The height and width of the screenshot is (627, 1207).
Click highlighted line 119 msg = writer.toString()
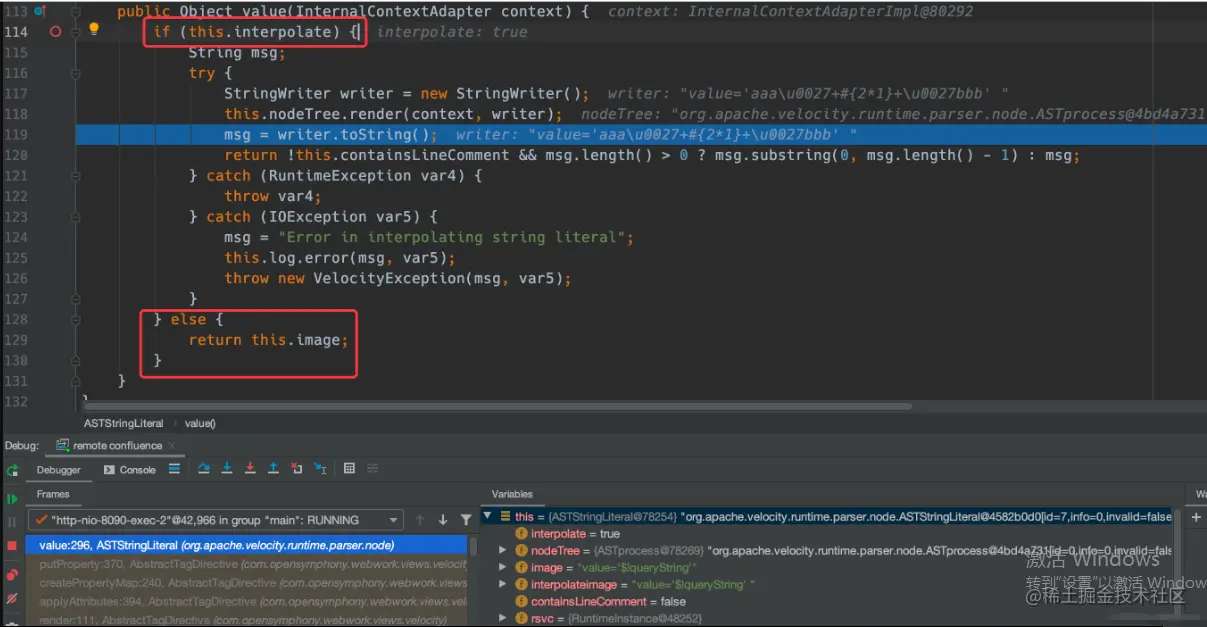[640, 134]
